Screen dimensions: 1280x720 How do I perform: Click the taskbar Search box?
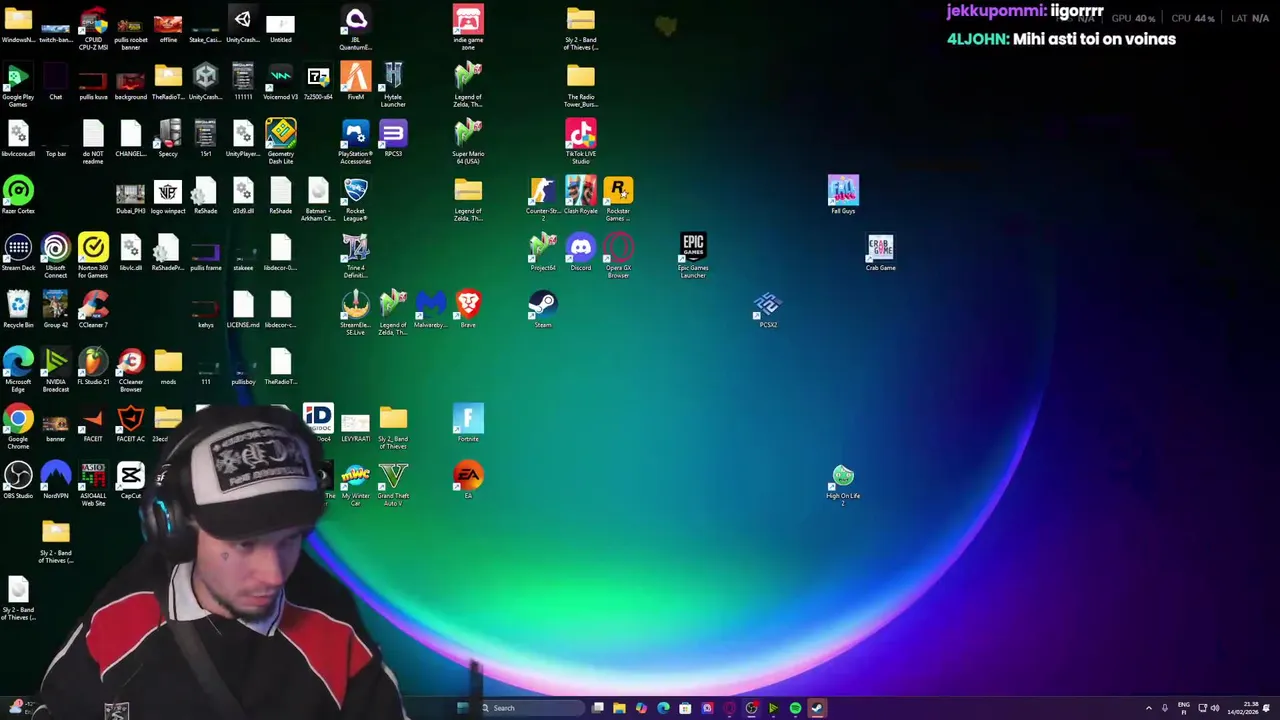(x=530, y=708)
